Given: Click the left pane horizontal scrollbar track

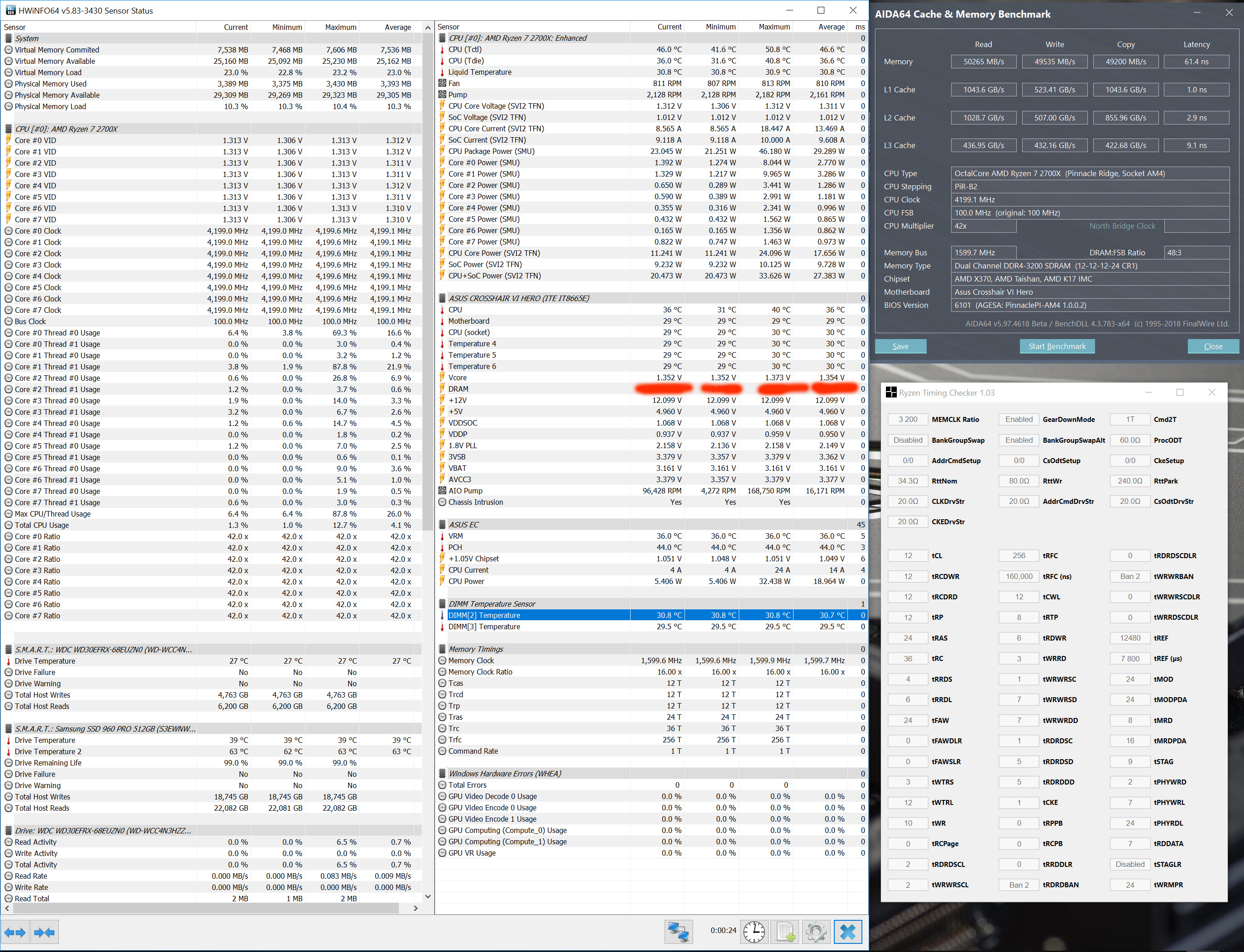Looking at the screenshot, I should click(x=405, y=908).
